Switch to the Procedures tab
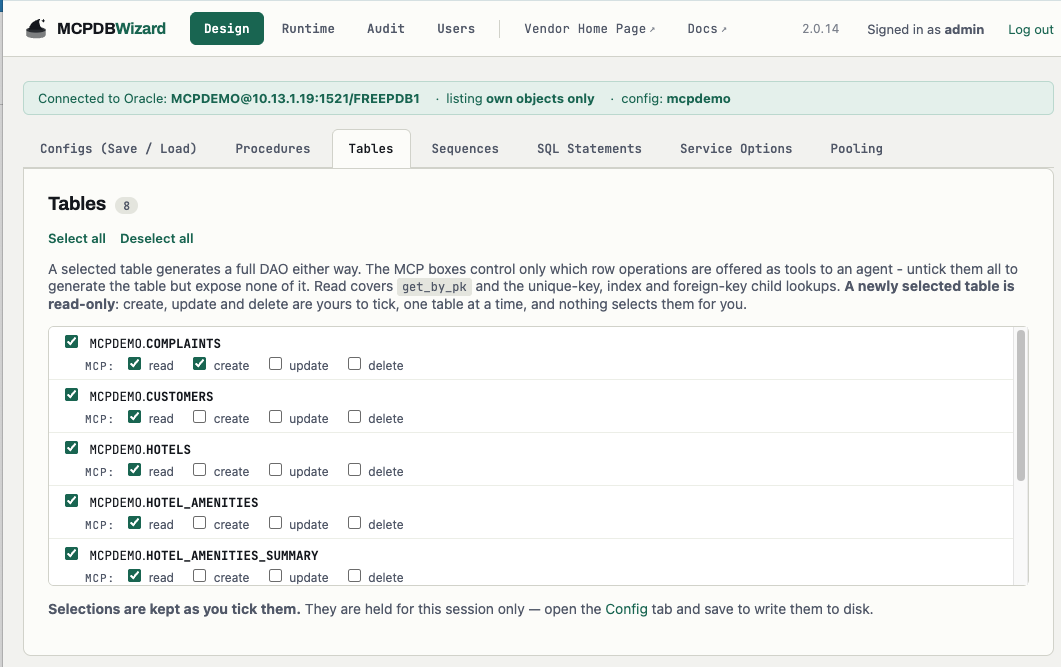Viewport: 1061px width, 667px height. point(273,148)
